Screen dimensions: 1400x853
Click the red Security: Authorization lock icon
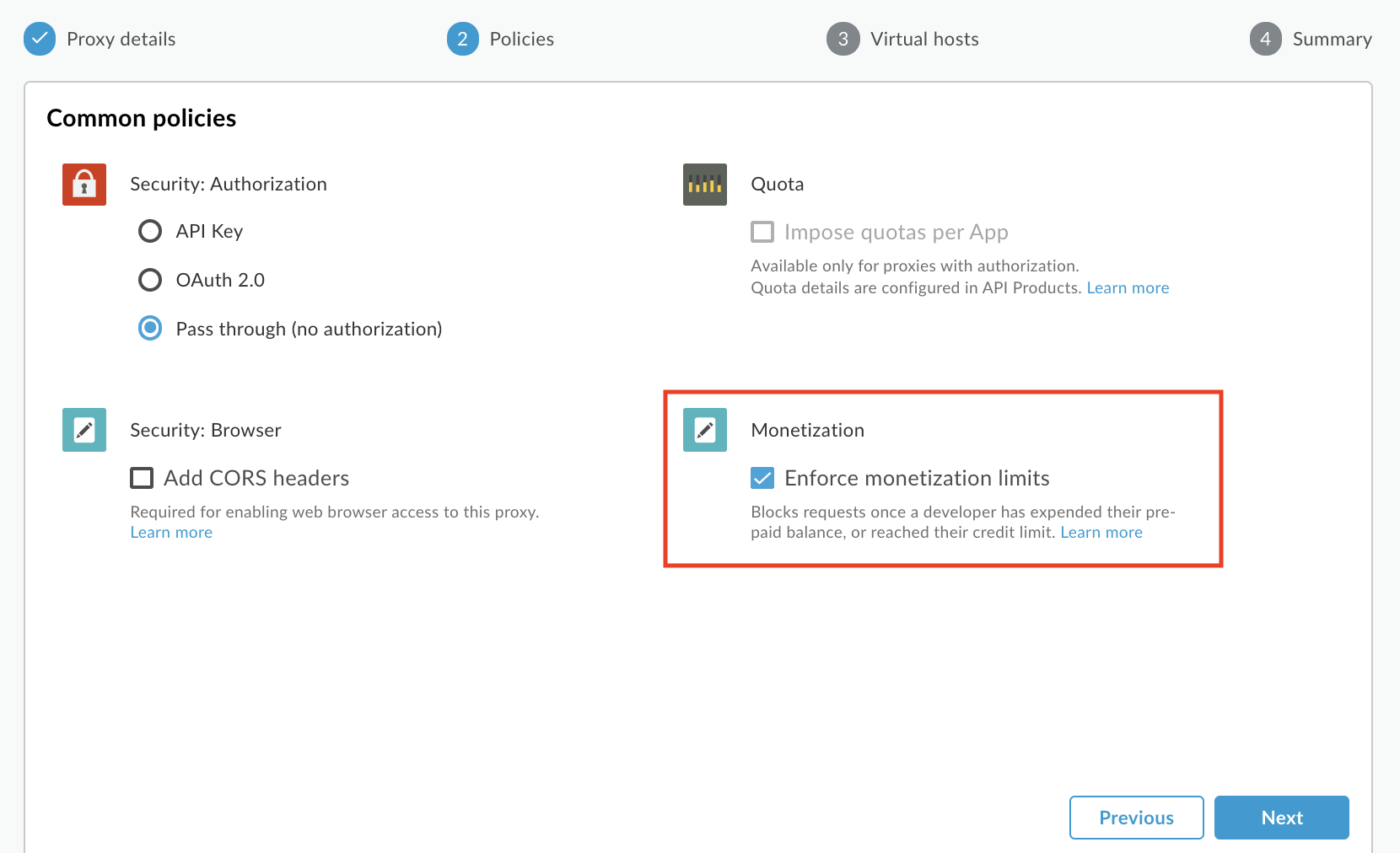coord(83,184)
